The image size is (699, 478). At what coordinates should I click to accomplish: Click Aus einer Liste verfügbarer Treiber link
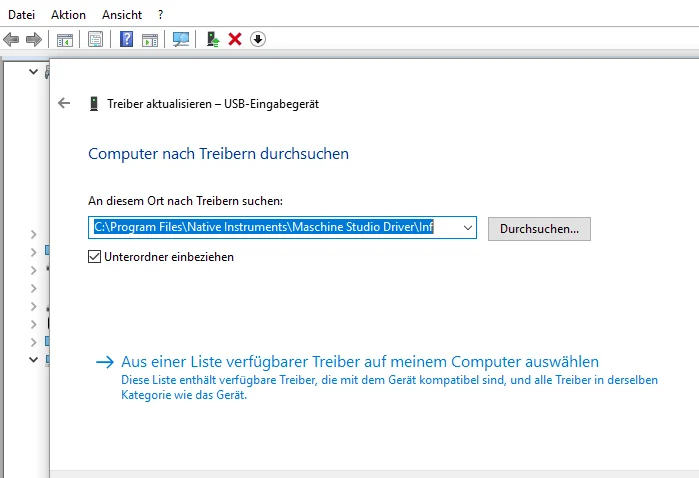360,361
